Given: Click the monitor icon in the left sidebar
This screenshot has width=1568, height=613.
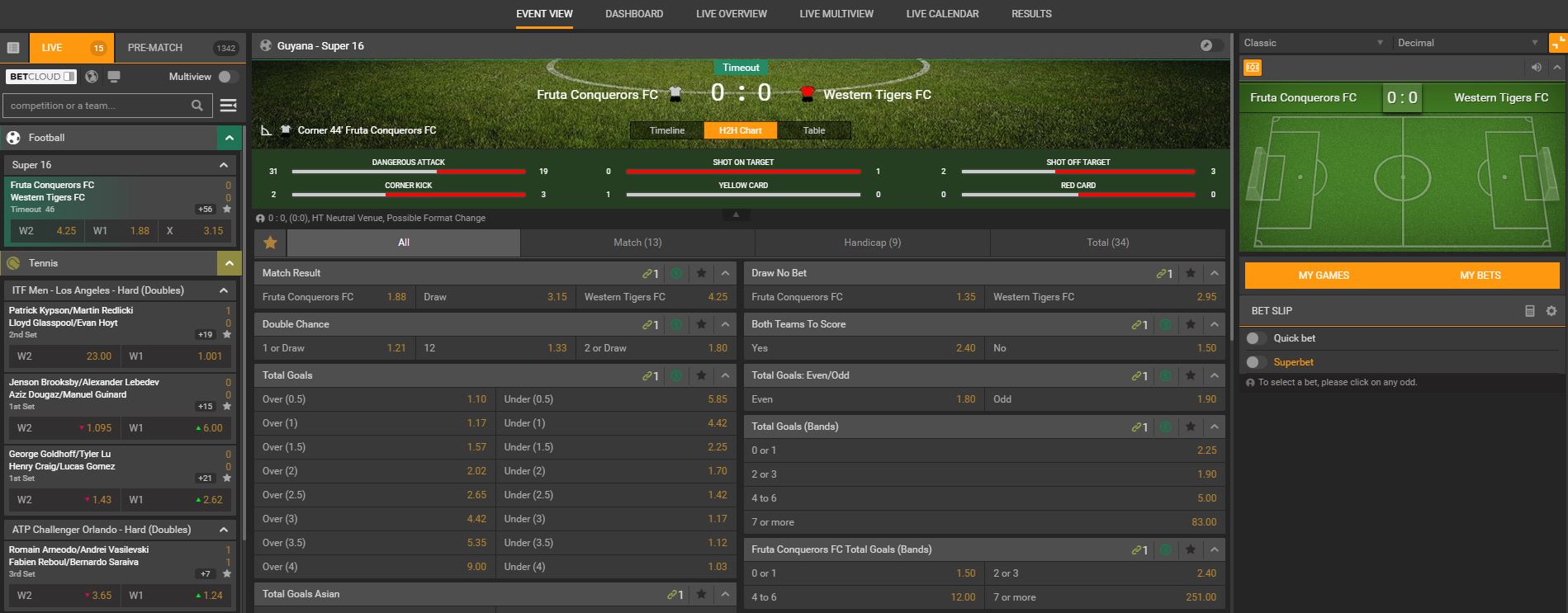Looking at the screenshot, I should click(x=114, y=77).
